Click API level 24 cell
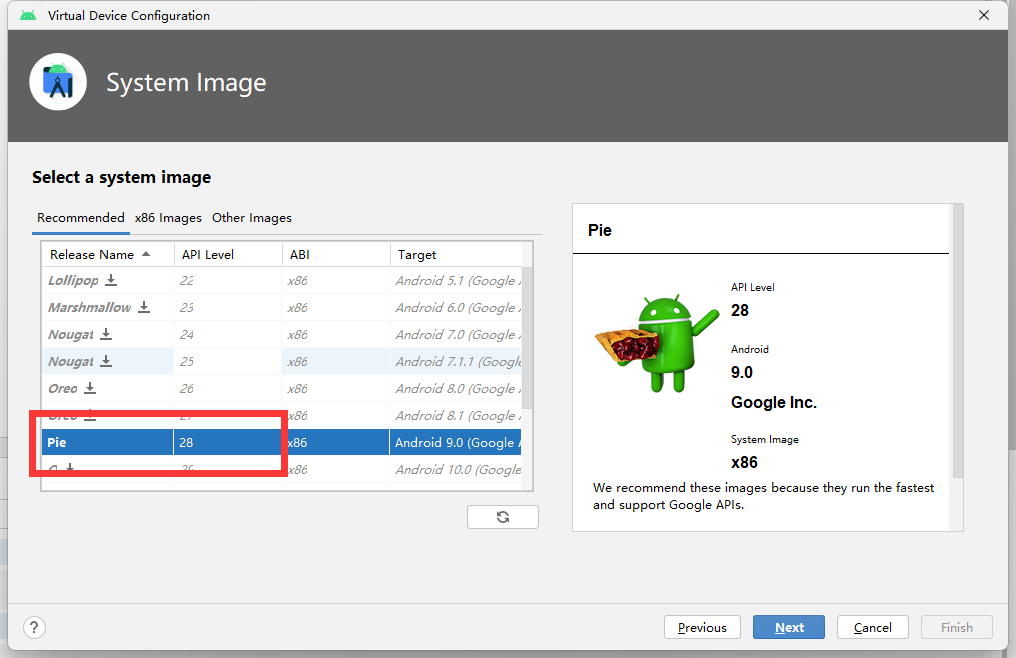Image resolution: width=1016 pixels, height=658 pixels. 228,335
